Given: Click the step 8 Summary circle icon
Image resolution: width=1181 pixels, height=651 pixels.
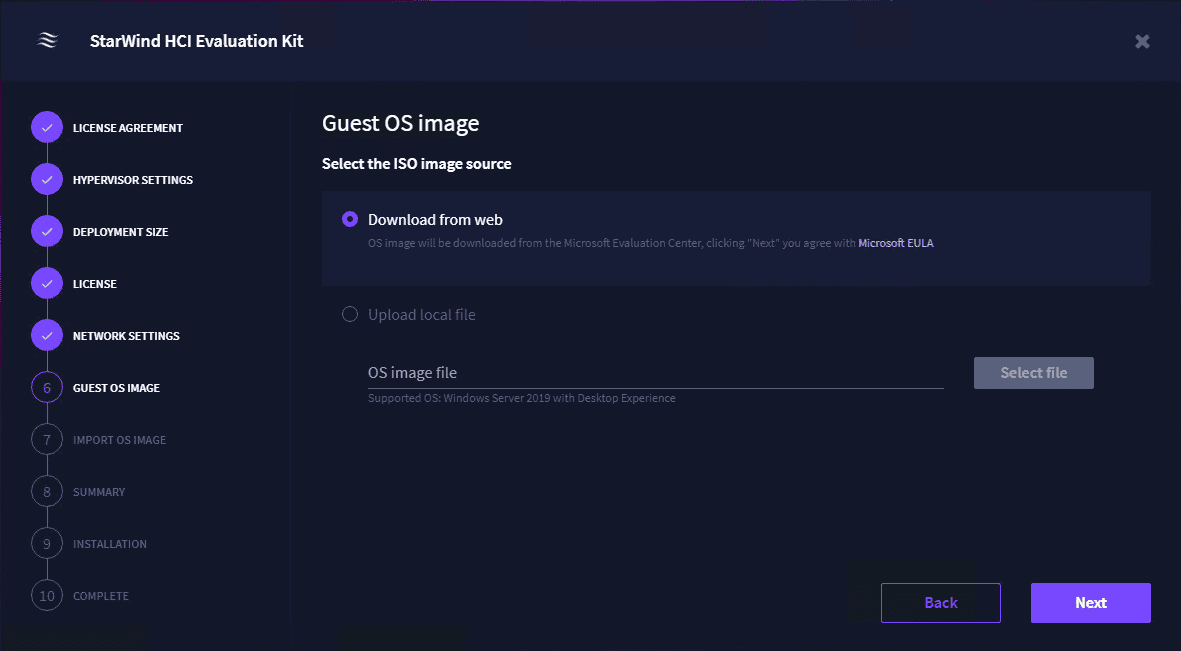Looking at the screenshot, I should [47, 492].
